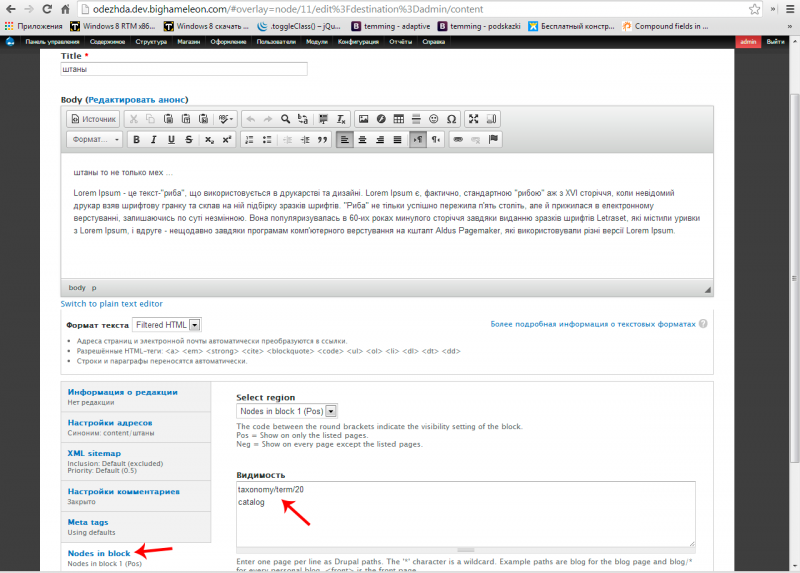Click the Paste icon in editor toolbar

tap(168, 119)
